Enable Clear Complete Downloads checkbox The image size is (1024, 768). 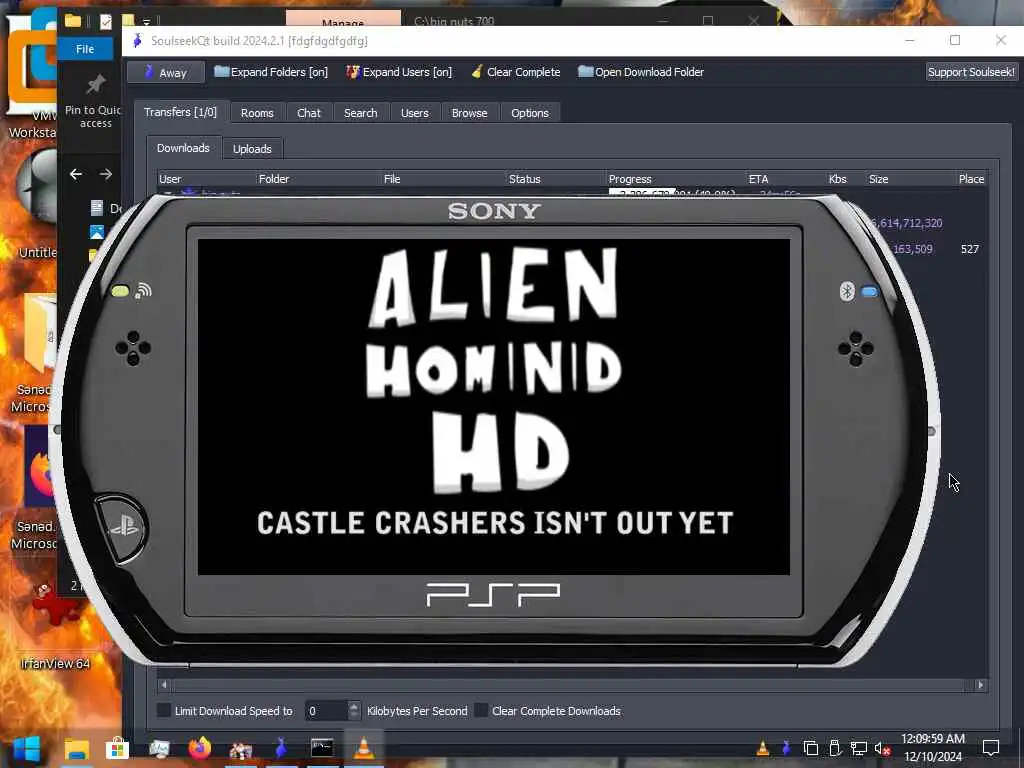pyautogui.click(x=481, y=711)
